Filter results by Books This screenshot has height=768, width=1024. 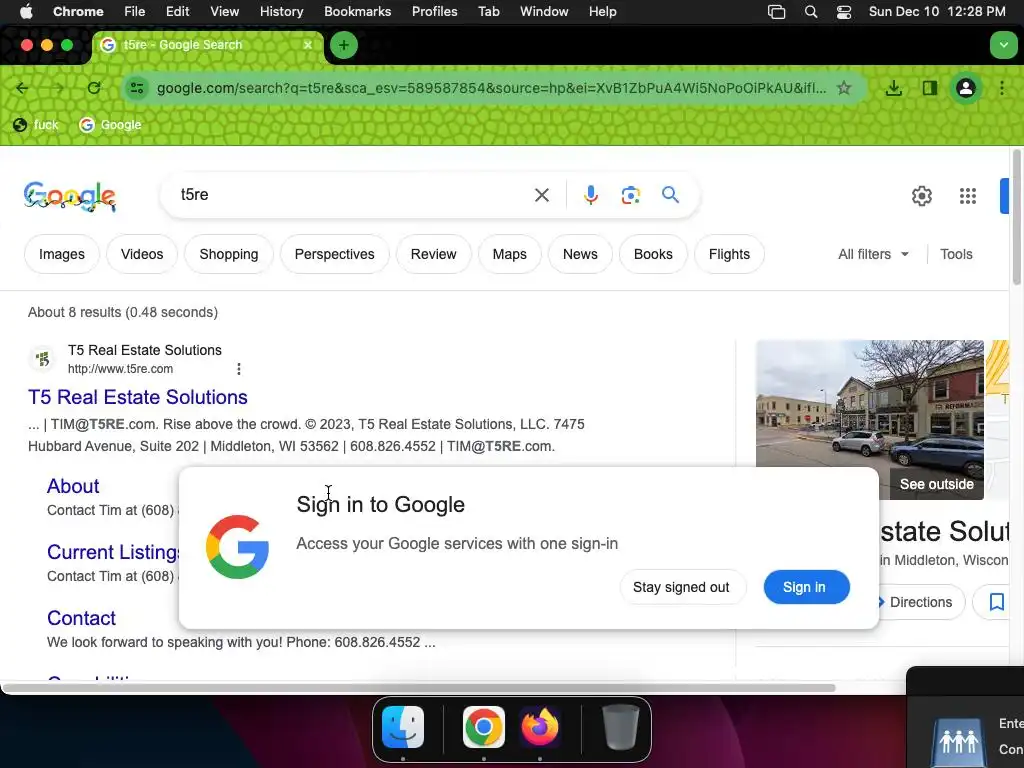[653, 254]
